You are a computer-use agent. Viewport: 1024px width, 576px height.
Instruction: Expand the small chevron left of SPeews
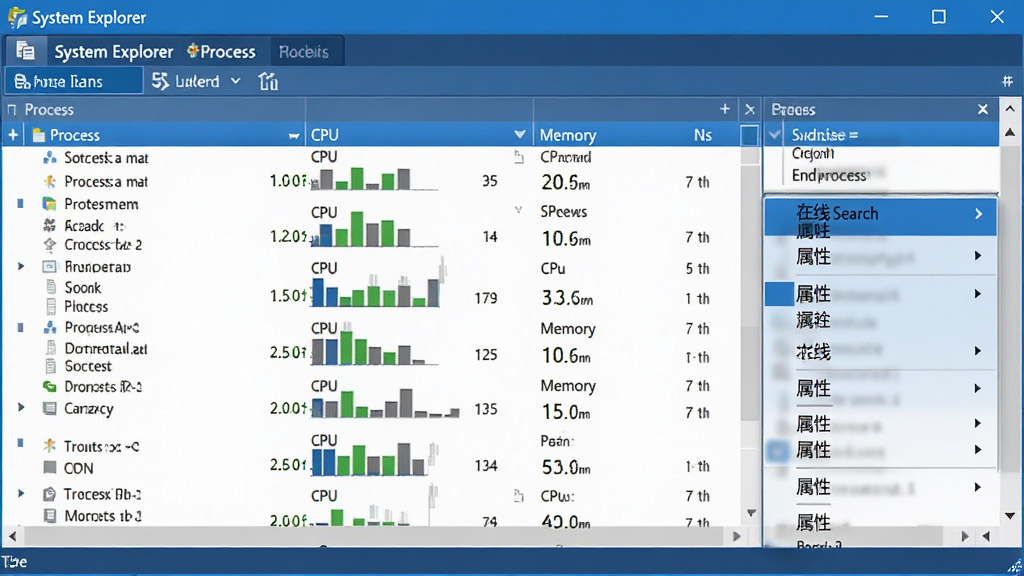pos(519,210)
